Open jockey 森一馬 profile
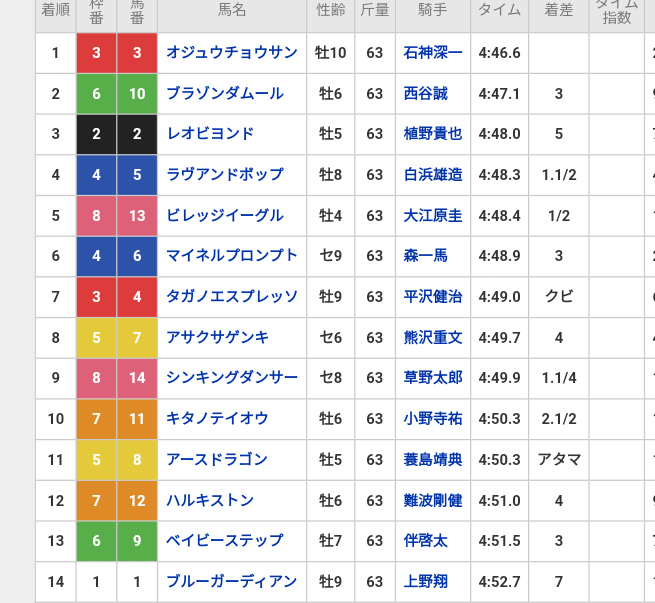 pos(426,256)
